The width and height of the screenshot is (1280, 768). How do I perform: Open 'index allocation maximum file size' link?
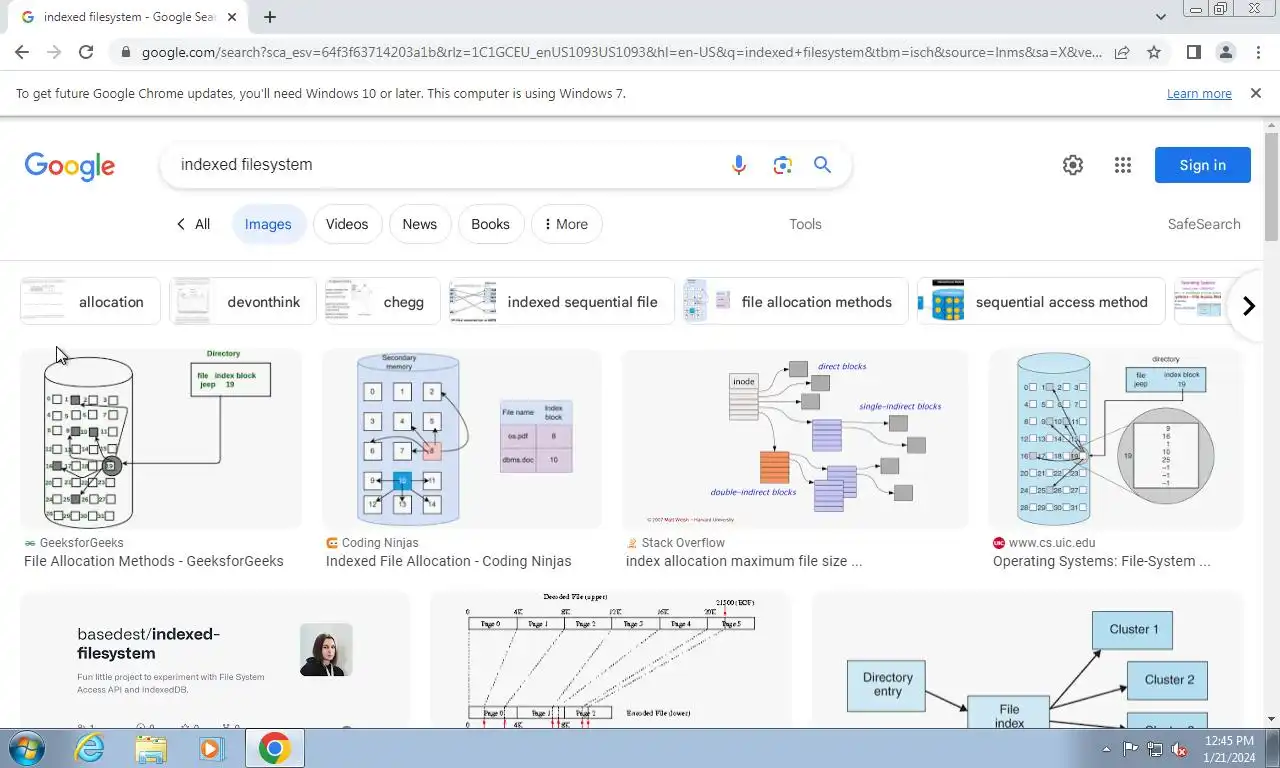pos(744,561)
